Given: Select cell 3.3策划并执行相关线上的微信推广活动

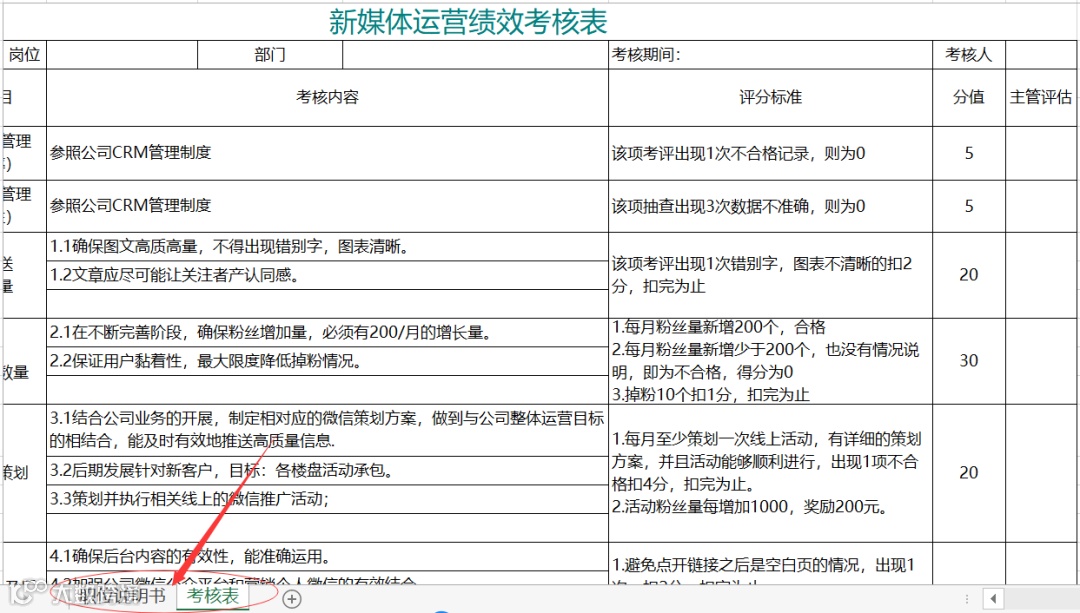Looking at the screenshot, I should pos(327,499).
